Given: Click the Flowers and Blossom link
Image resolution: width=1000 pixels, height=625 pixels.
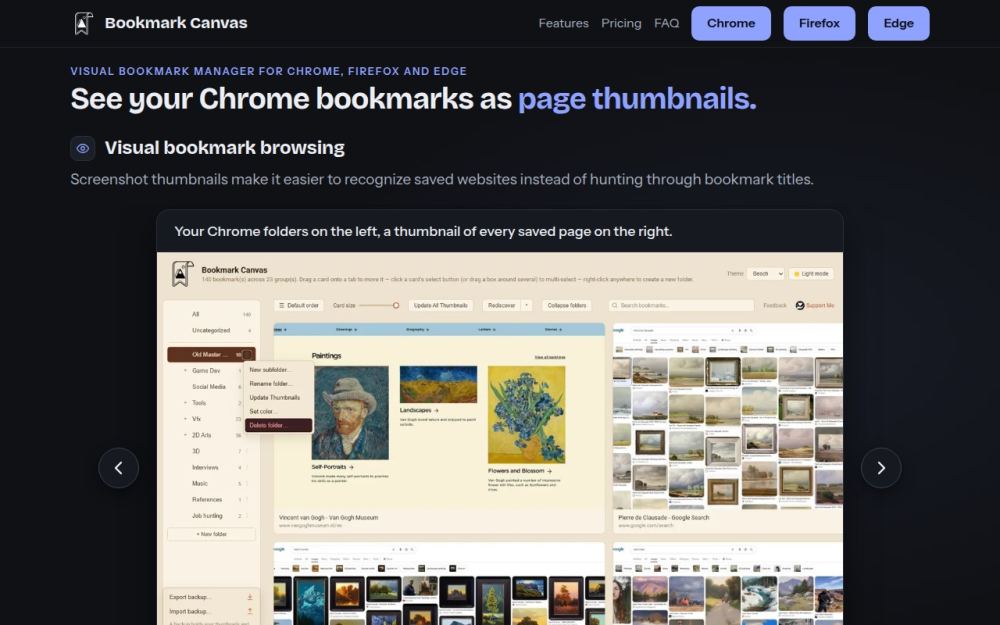Looking at the screenshot, I should click(520, 471).
